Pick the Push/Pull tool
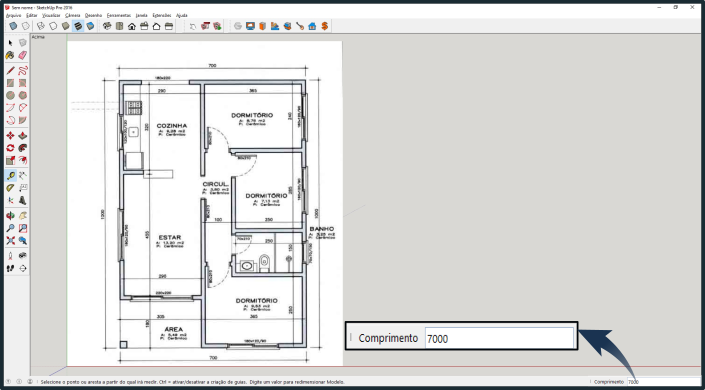Screen dimensions: 705x390 [x=22, y=135]
